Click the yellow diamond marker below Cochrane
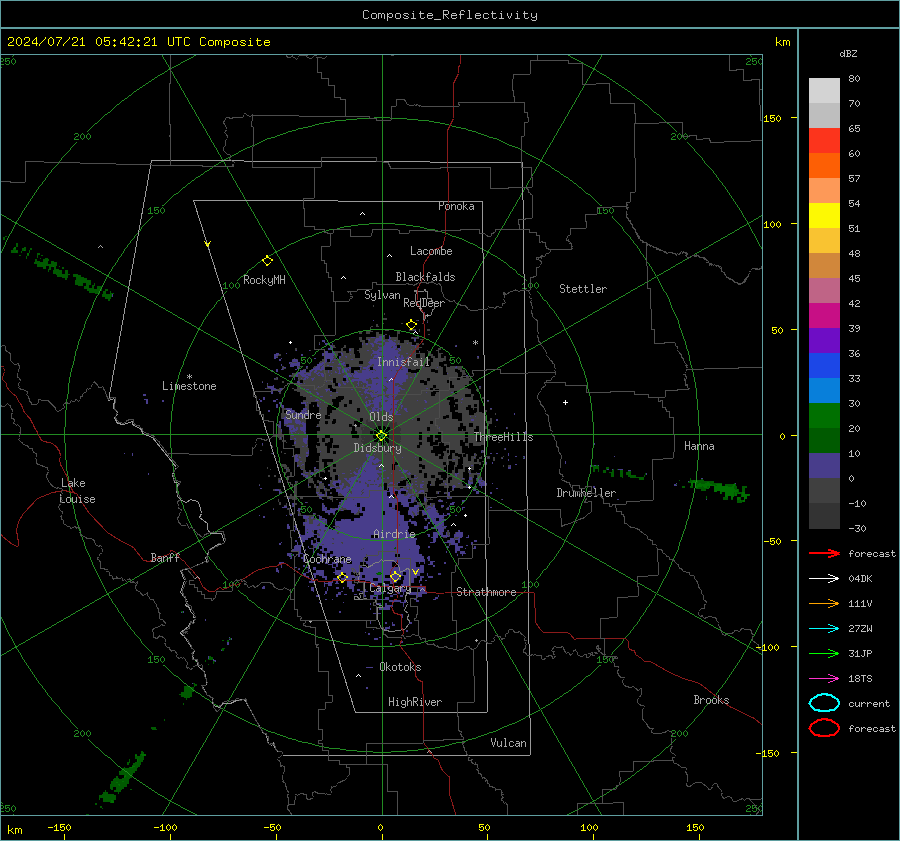Image resolution: width=900 pixels, height=841 pixels. click(342, 577)
